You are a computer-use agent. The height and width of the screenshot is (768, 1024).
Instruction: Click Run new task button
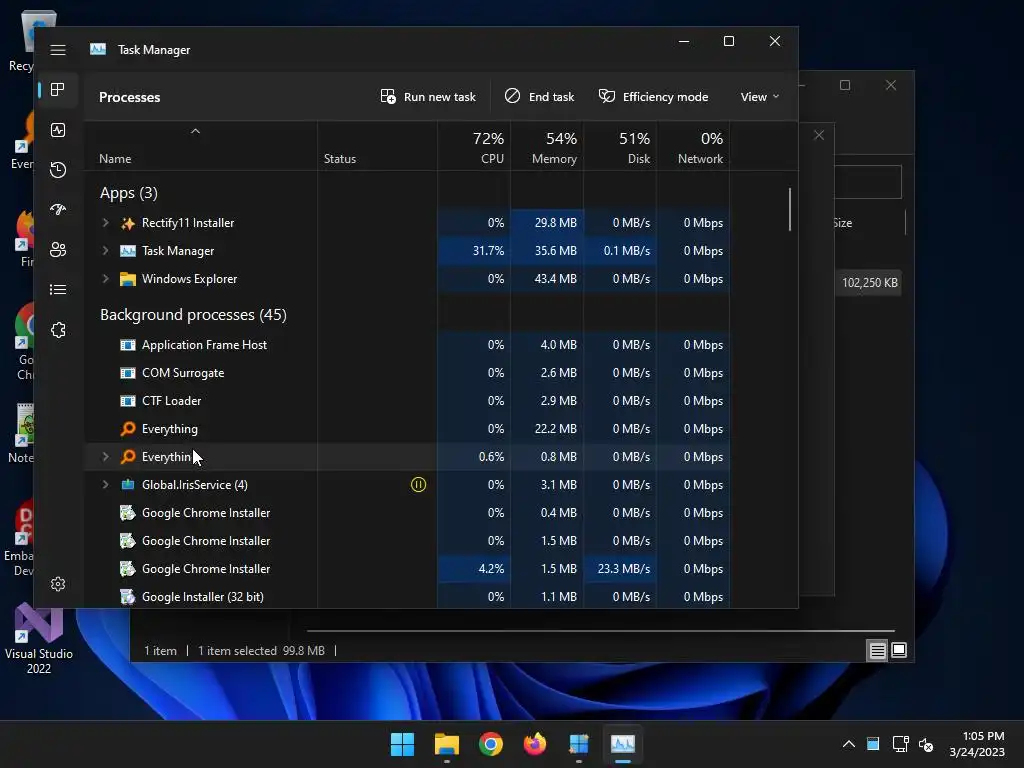428,97
